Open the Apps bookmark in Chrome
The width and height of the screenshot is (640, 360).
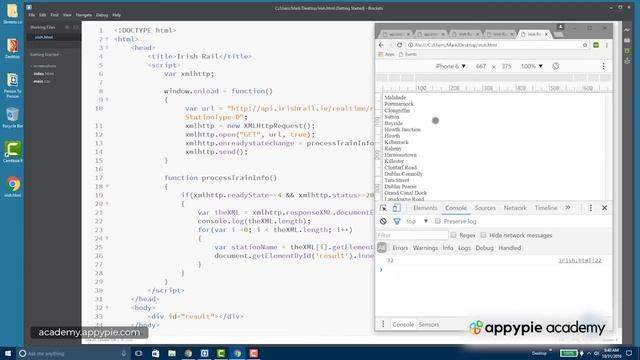(x=387, y=54)
